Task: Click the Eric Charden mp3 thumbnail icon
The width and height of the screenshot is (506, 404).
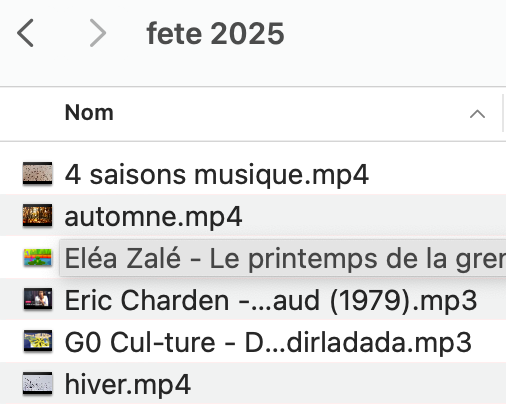Action: 38,299
